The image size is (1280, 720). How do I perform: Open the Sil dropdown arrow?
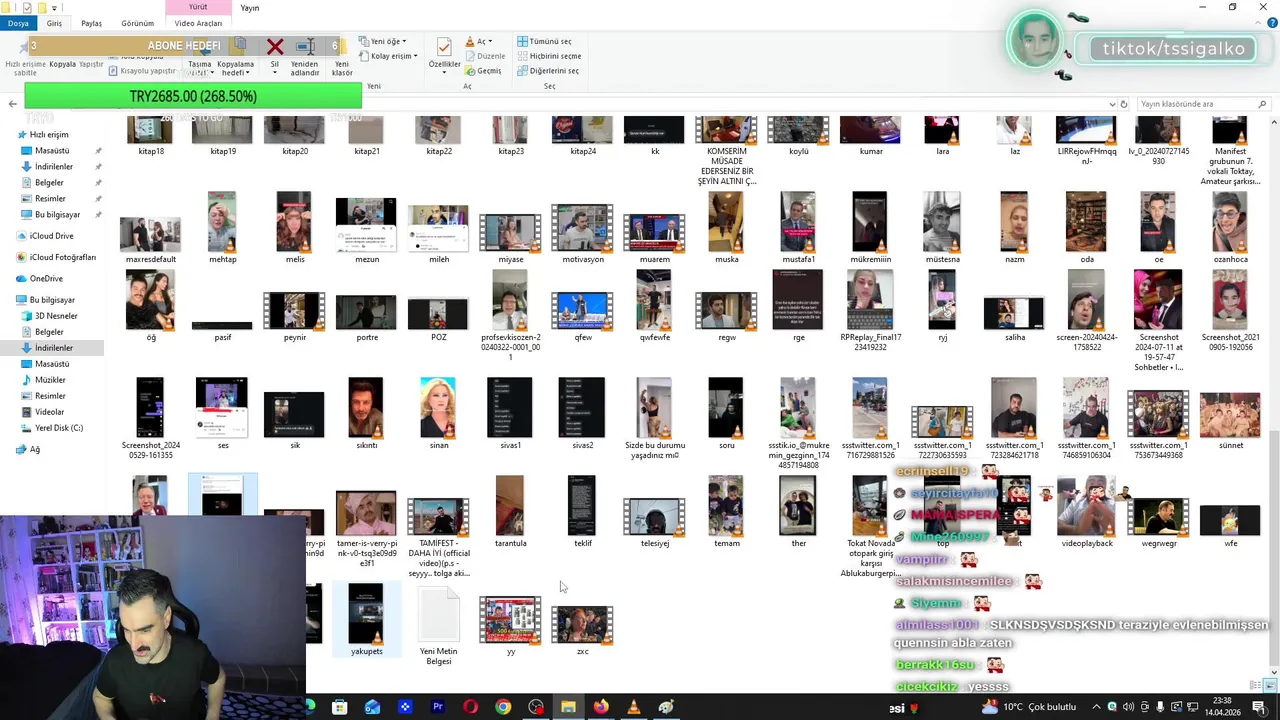coord(275,73)
